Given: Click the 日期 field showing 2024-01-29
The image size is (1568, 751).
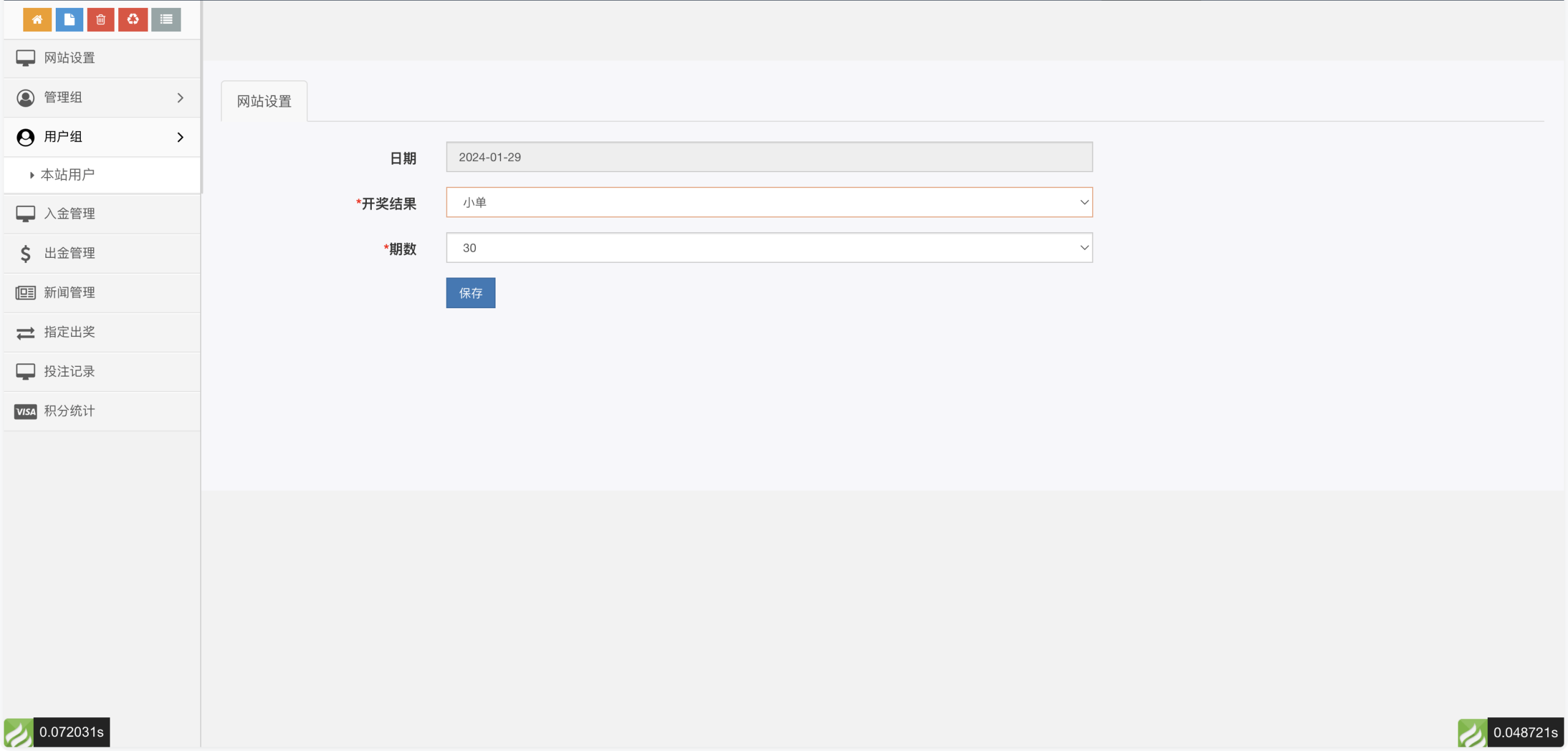Looking at the screenshot, I should coord(769,157).
